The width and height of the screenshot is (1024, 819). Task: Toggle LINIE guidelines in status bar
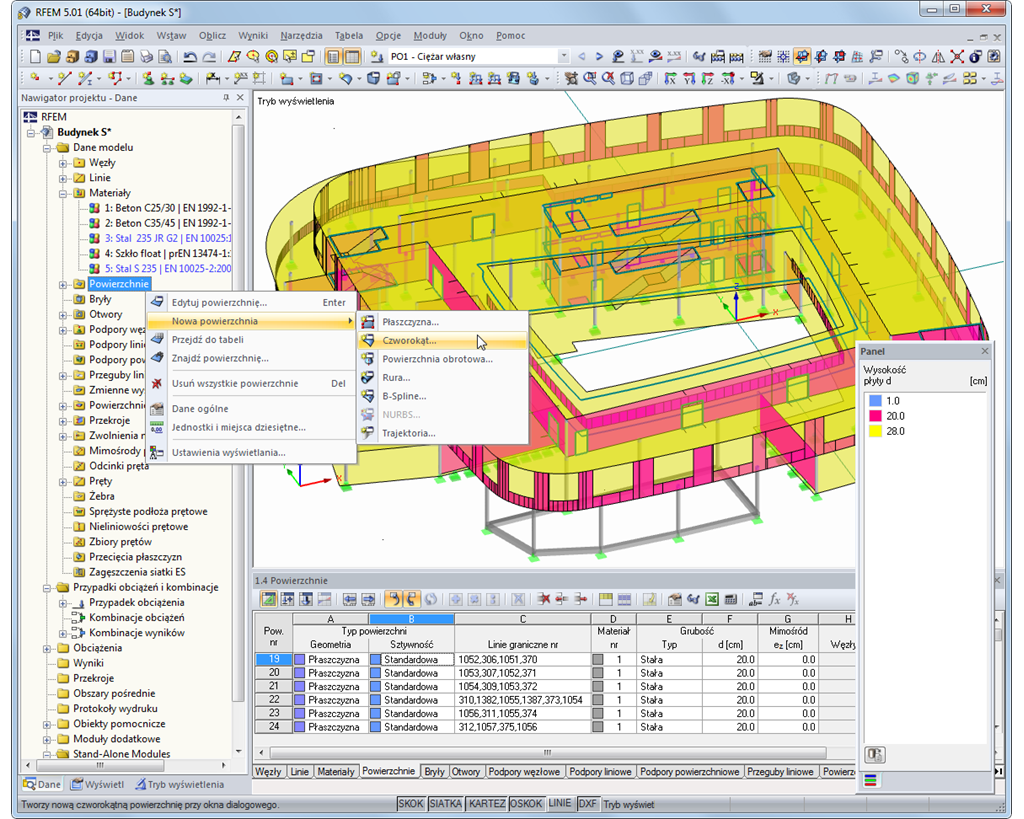(x=560, y=803)
